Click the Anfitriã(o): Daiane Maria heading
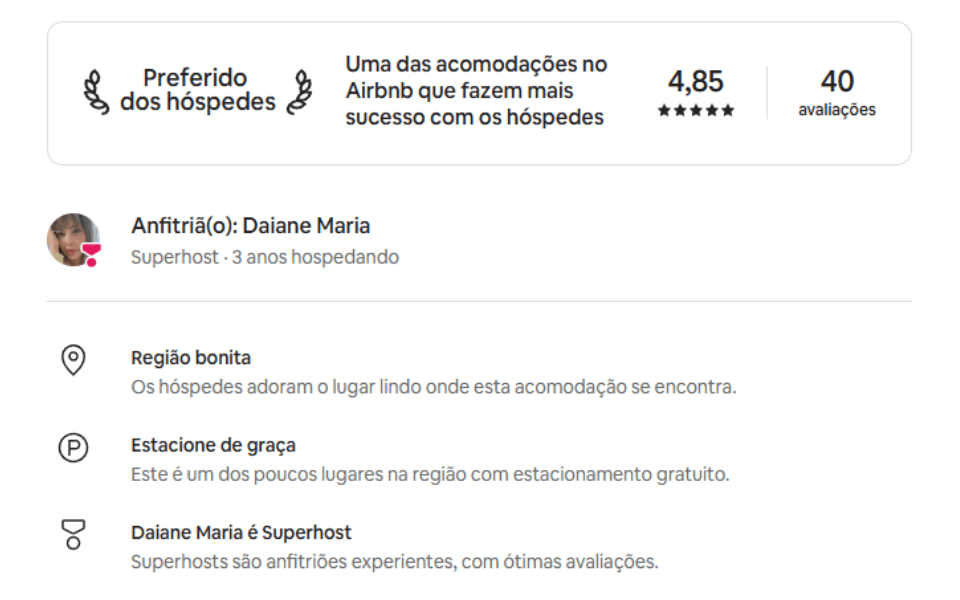960x600 pixels. tap(250, 226)
